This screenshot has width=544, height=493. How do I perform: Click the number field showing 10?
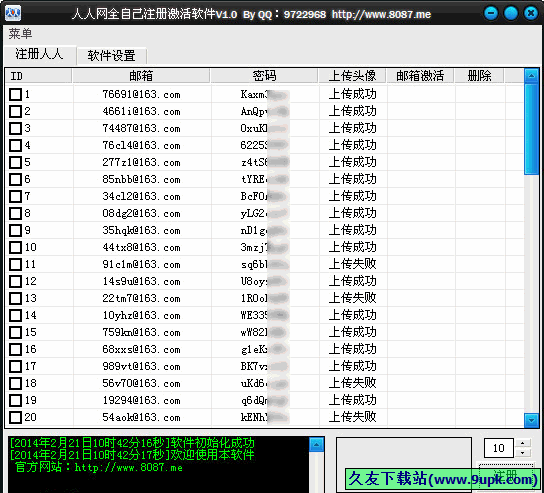pos(499,448)
